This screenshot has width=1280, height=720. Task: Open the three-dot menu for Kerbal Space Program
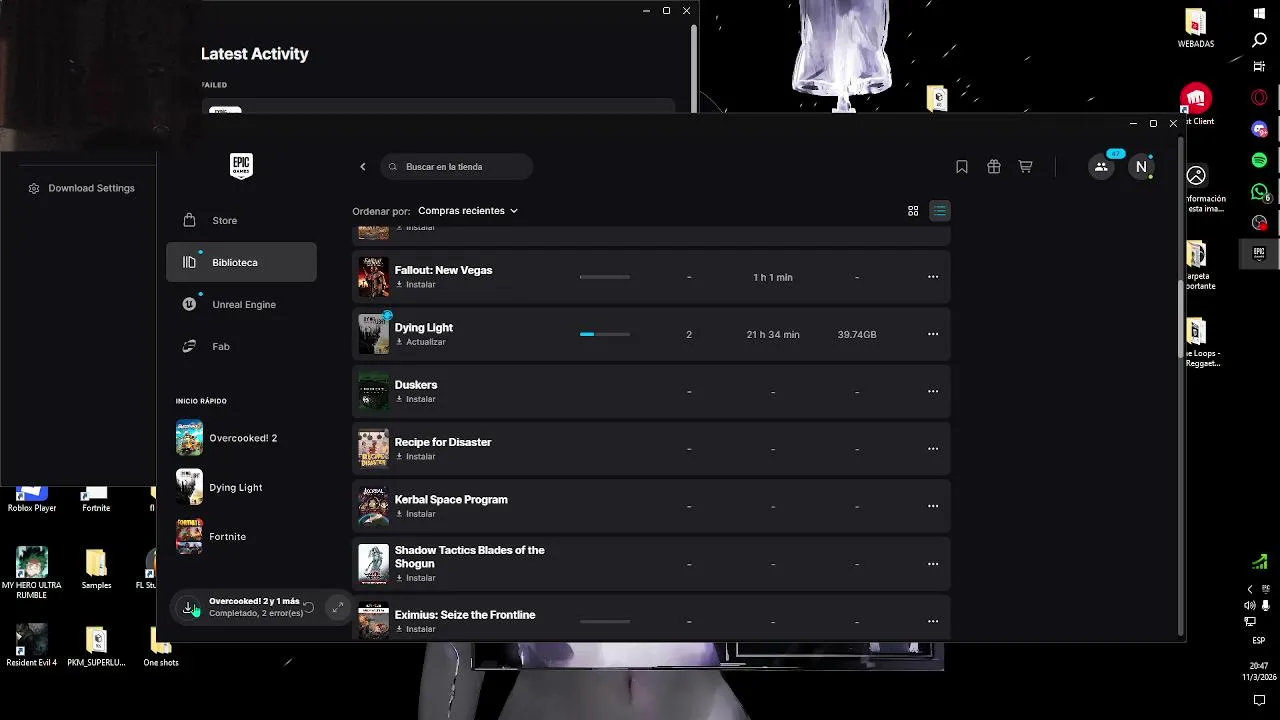933,506
